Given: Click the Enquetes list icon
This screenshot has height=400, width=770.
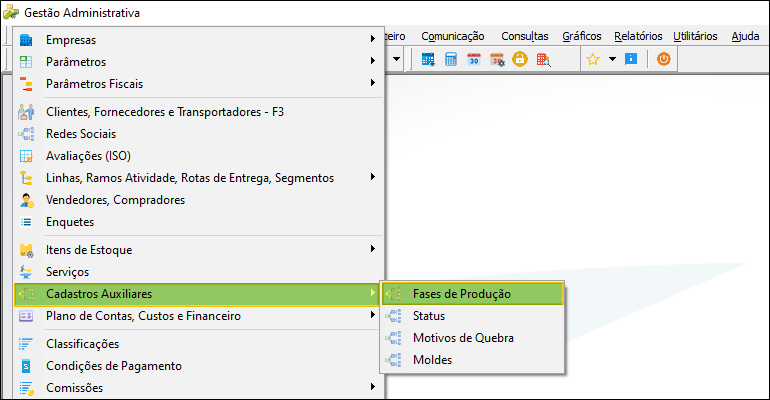Looking at the screenshot, I should click(26, 222).
